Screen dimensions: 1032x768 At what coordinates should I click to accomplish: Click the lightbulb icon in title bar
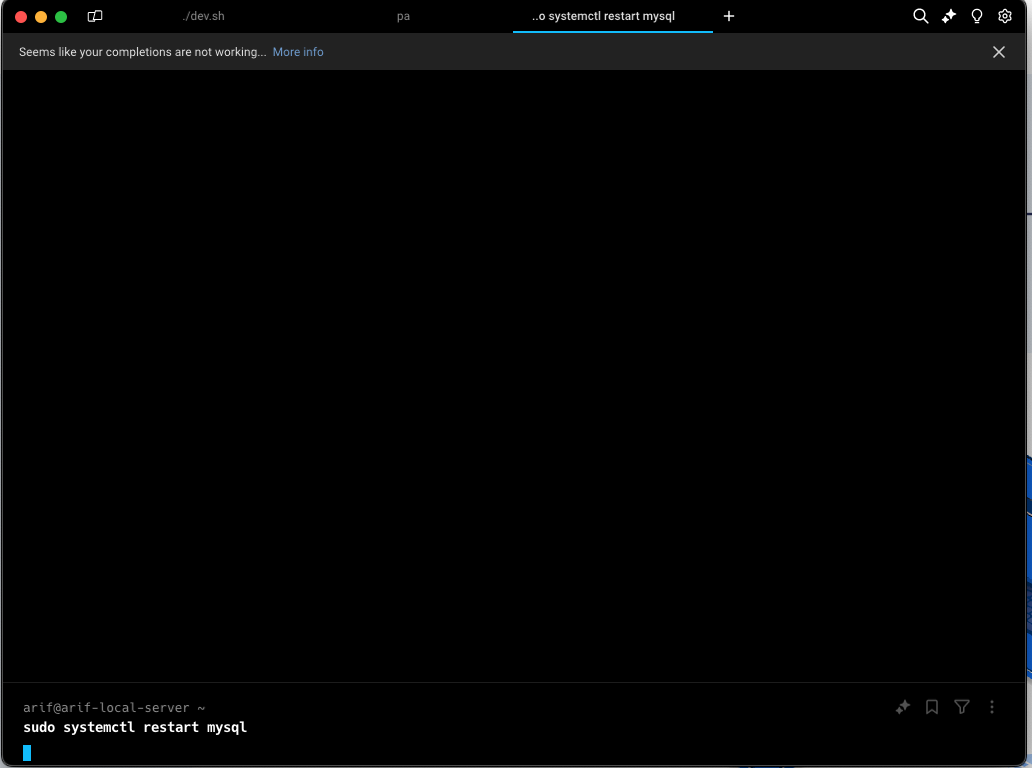click(x=977, y=17)
